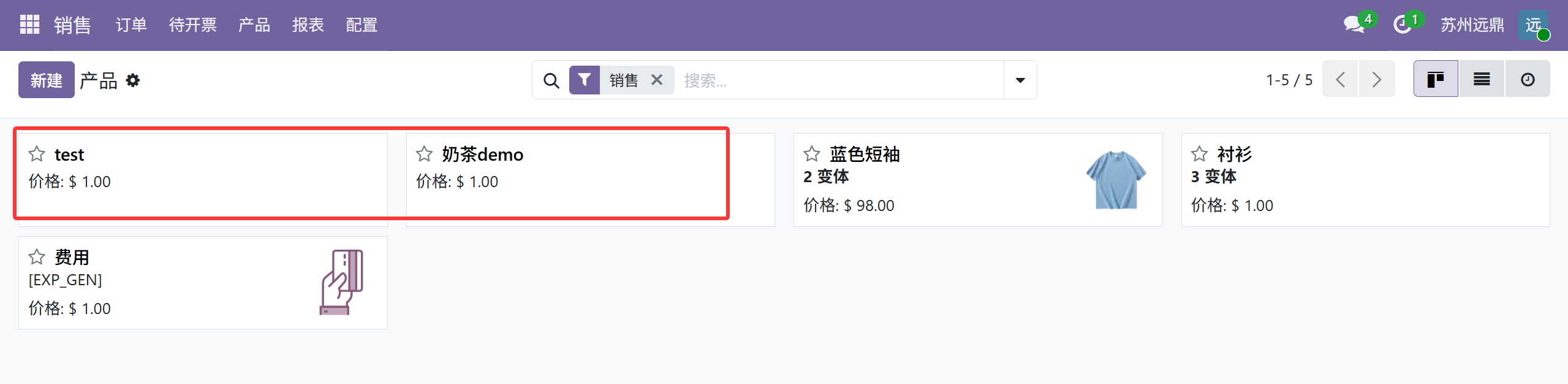Click the 销售 app title
This screenshot has width=1568, height=384.
[72, 25]
